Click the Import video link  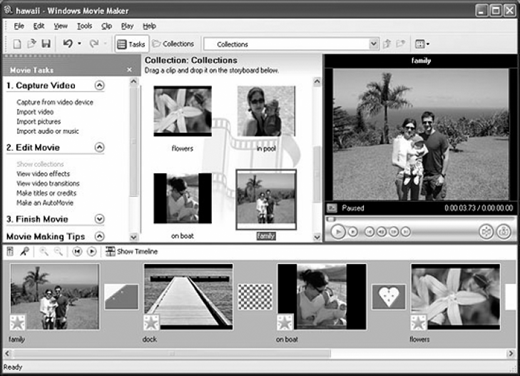coord(35,112)
